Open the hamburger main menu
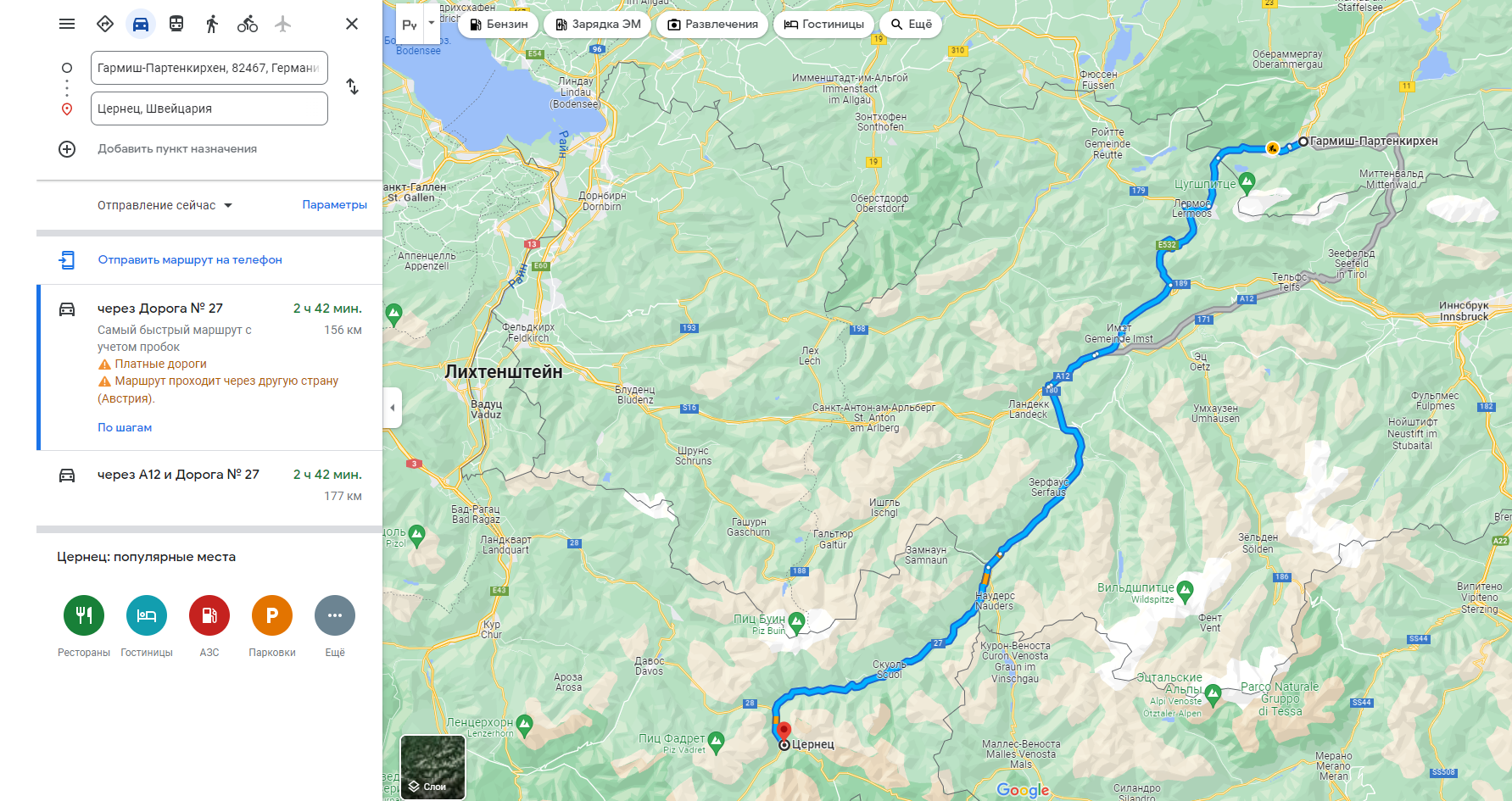The image size is (1512, 801). (67, 24)
